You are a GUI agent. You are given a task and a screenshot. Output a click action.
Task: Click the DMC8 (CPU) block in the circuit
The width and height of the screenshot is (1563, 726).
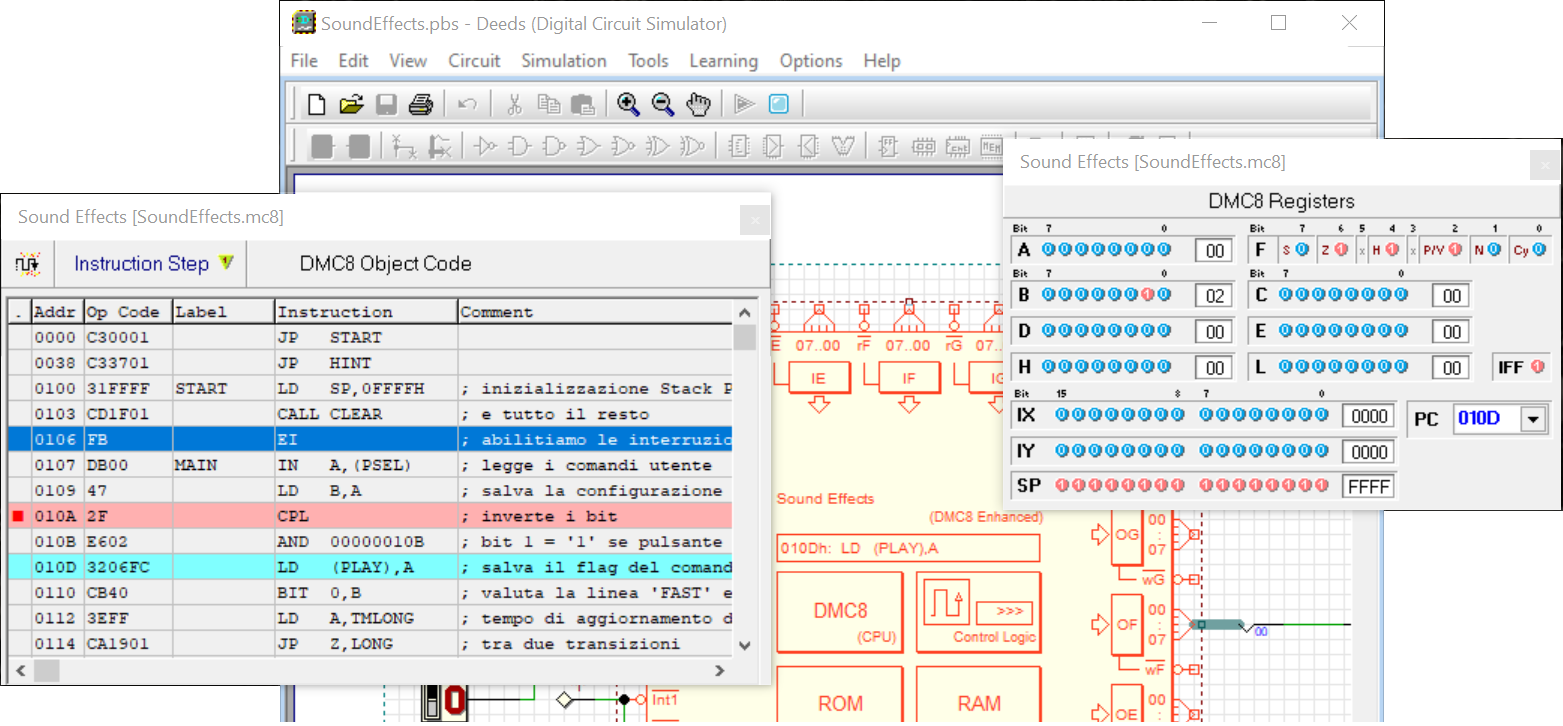[839, 612]
